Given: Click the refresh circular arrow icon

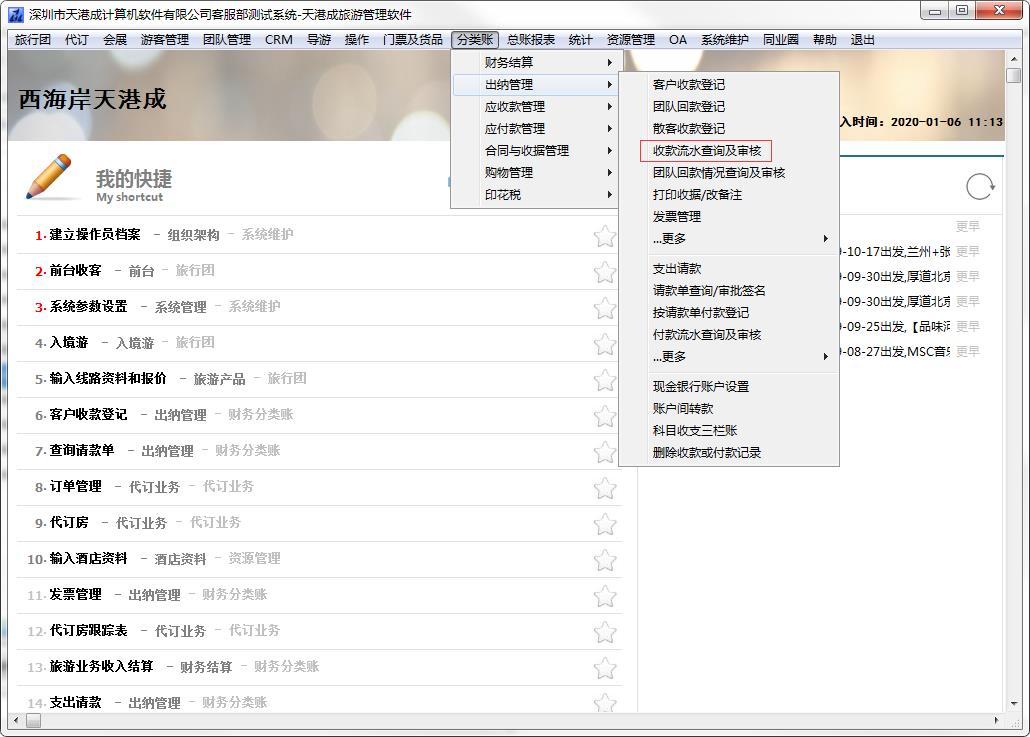Looking at the screenshot, I should [980, 187].
